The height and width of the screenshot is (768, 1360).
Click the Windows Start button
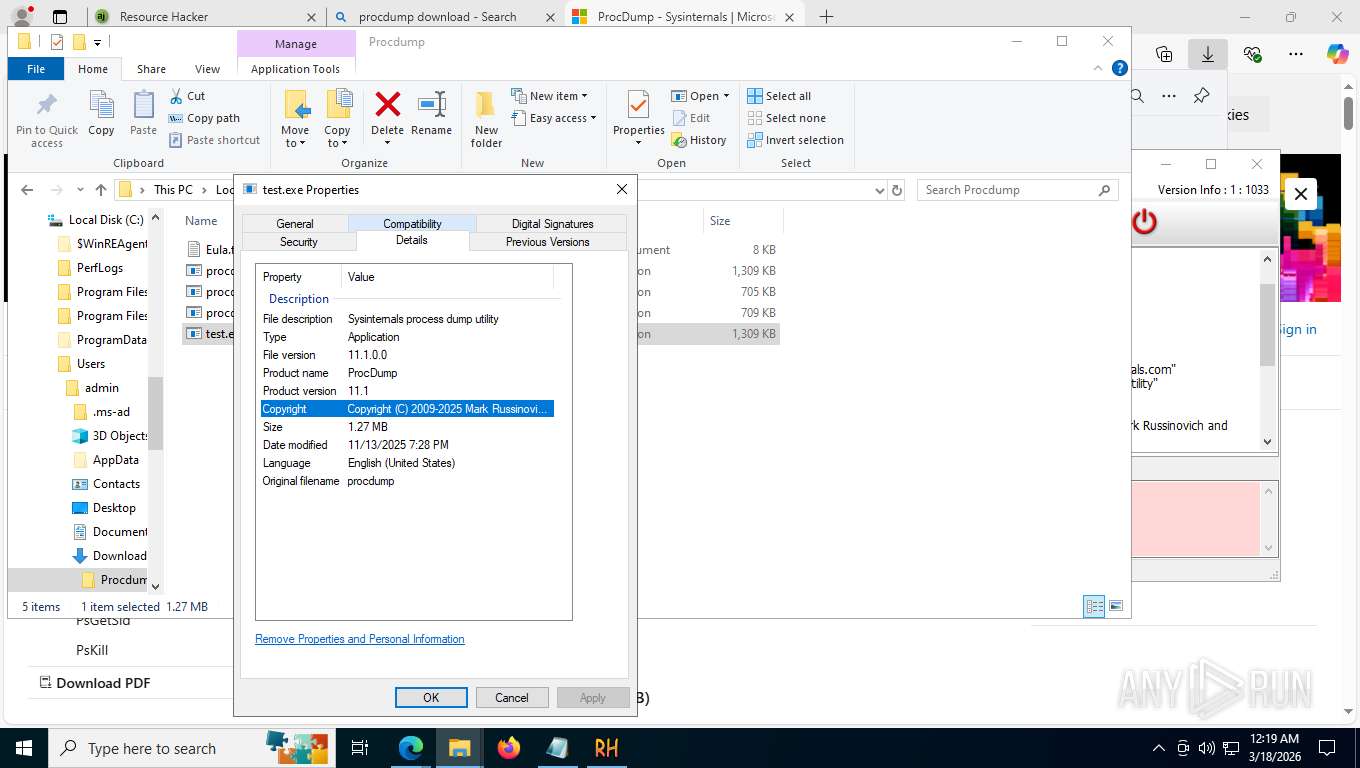[23, 748]
